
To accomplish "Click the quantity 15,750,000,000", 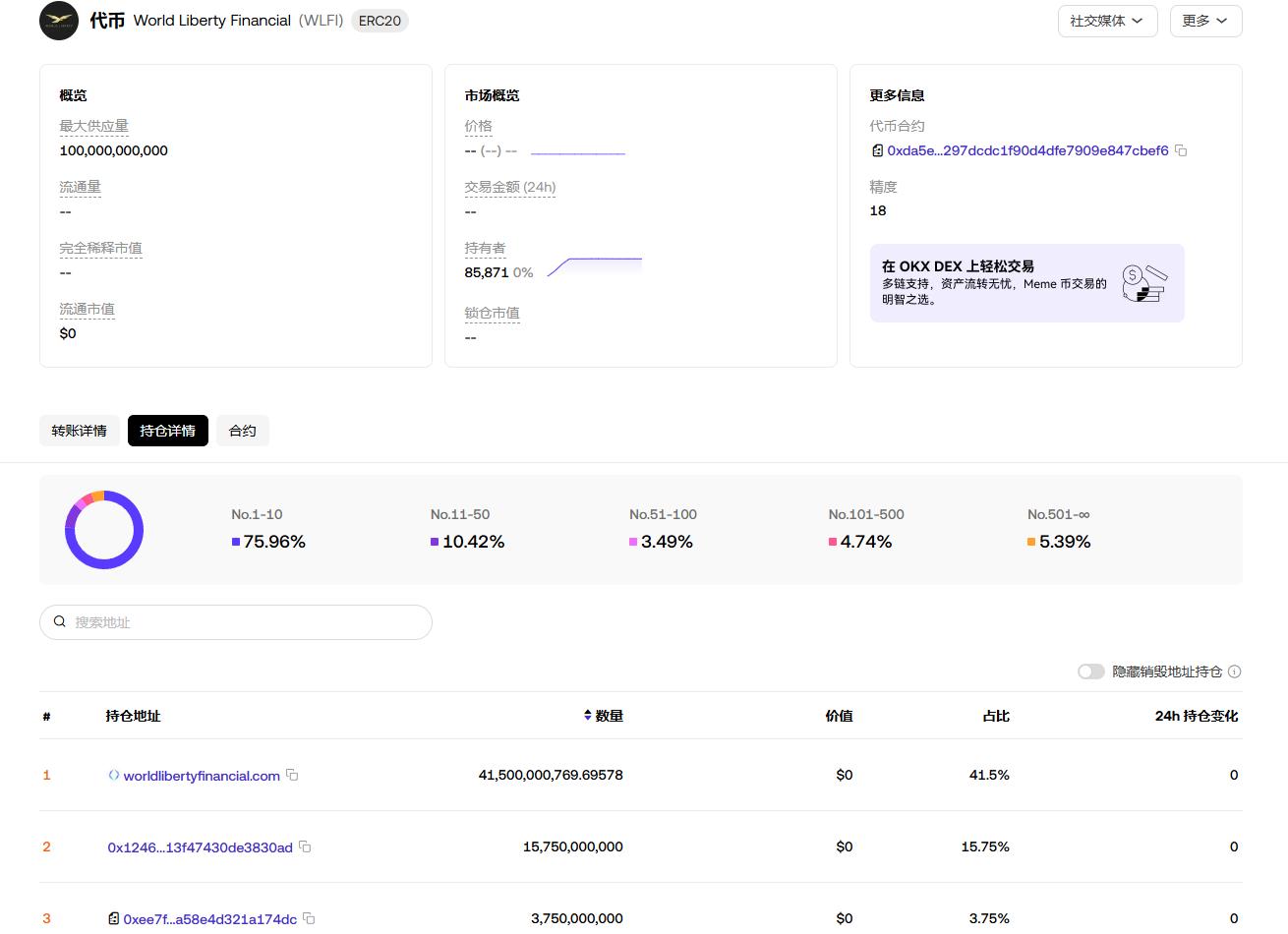I will click(x=573, y=846).
